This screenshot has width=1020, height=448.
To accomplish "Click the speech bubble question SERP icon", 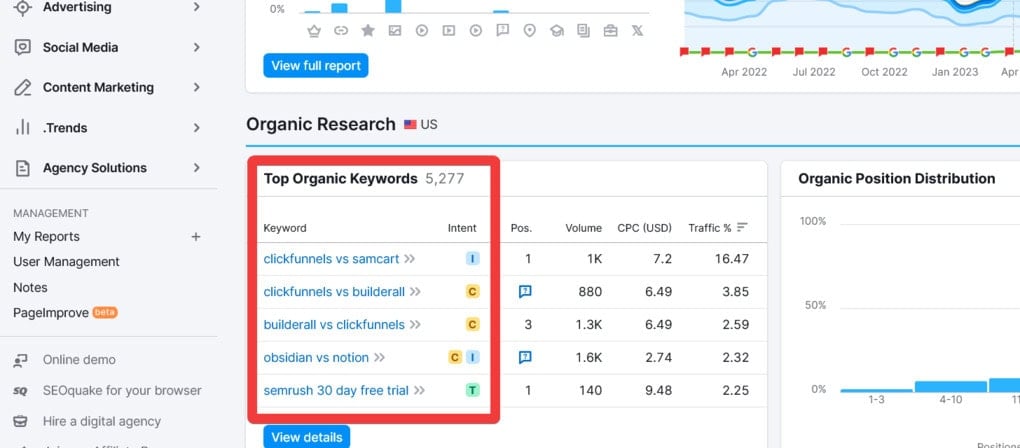I will pos(502,31).
